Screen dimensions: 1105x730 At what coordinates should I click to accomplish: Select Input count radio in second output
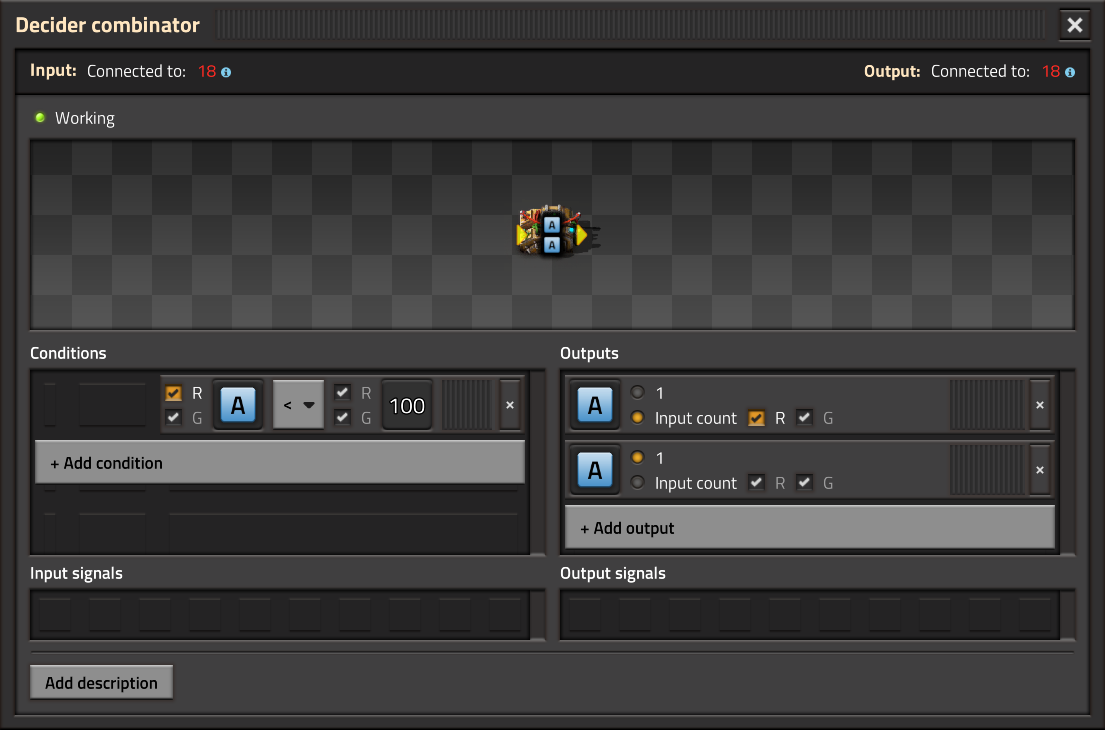pos(637,483)
